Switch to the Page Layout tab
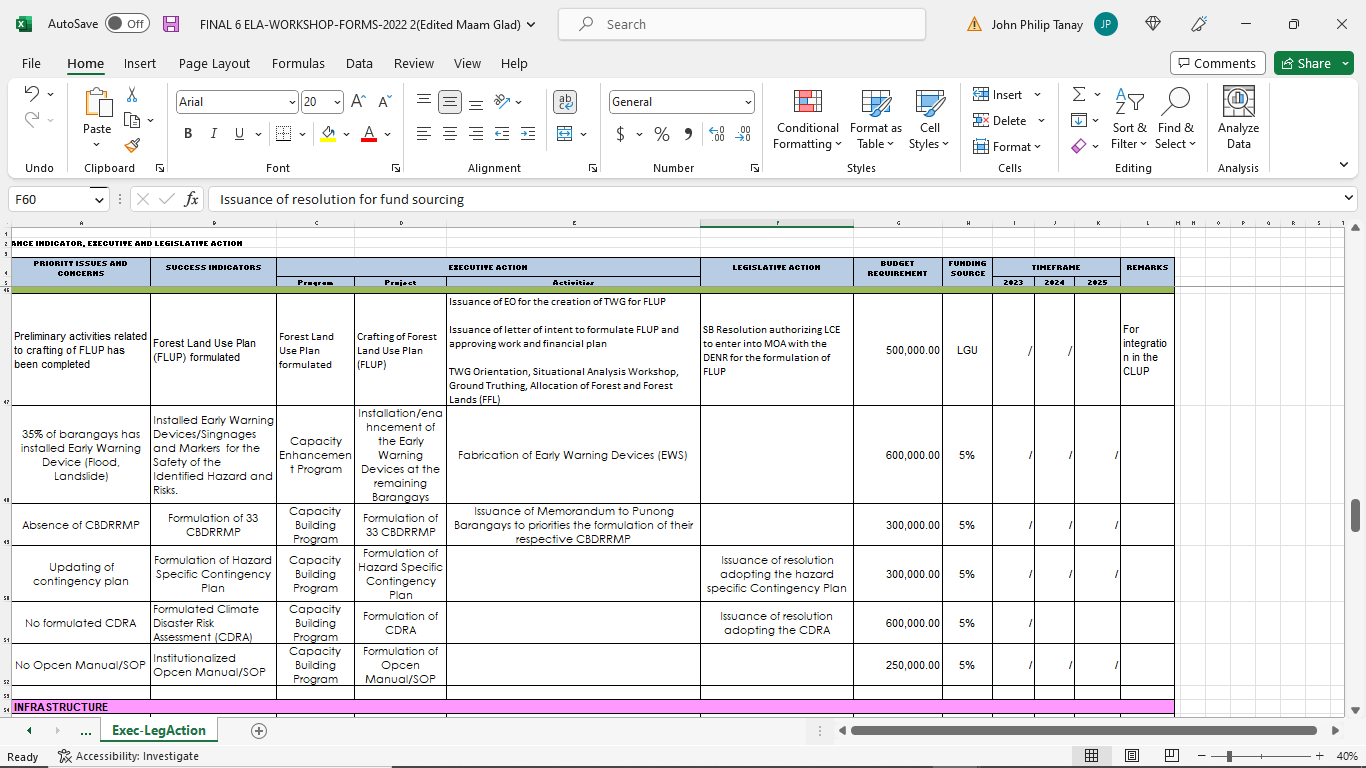The image size is (1366, 768). [214, 63]
